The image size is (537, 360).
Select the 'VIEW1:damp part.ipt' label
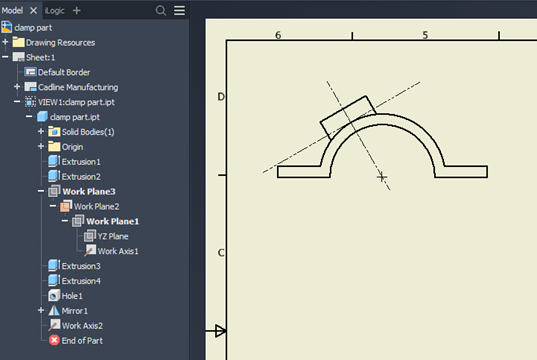pos(76,102)
